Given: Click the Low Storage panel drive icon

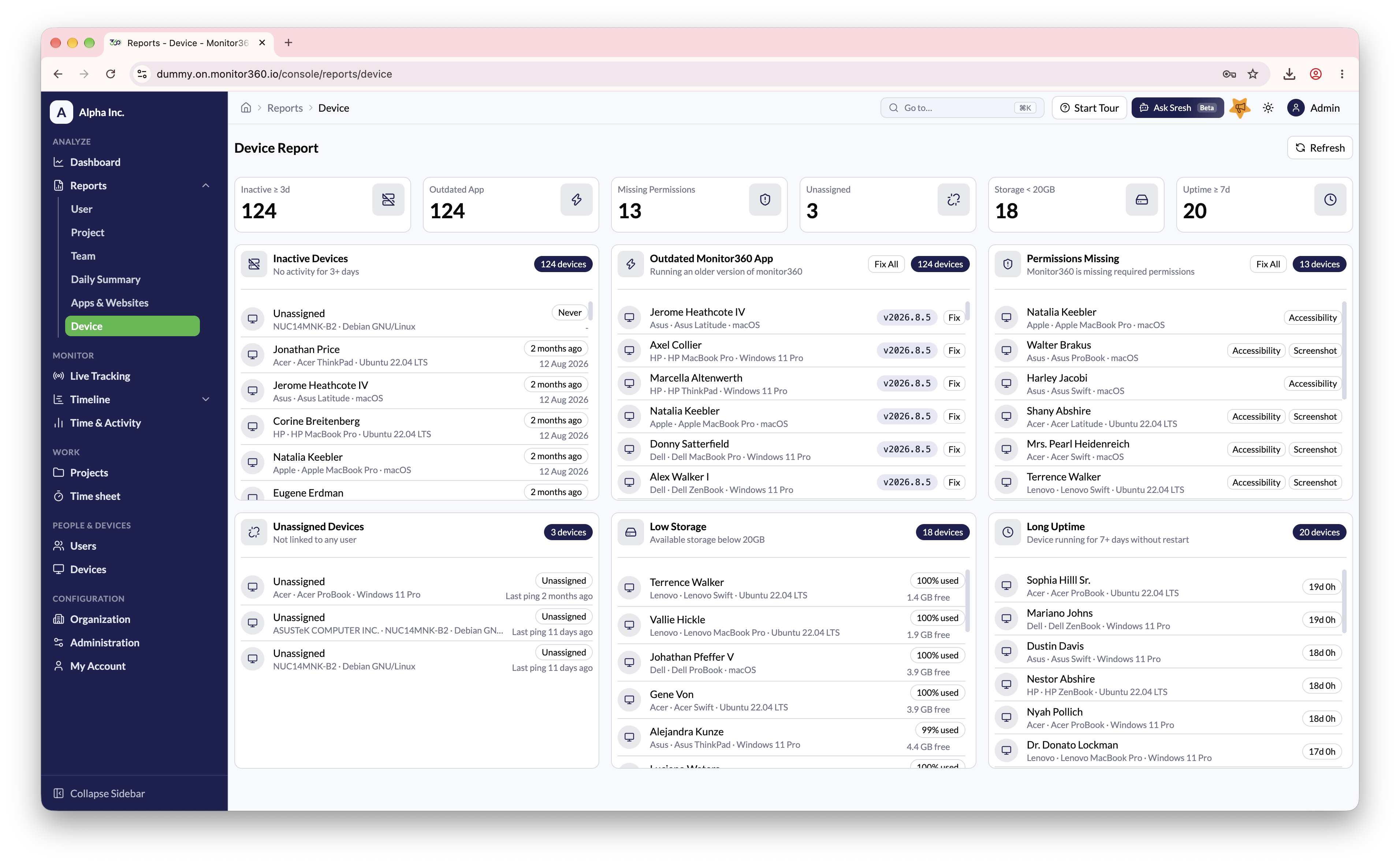Looking at the screenshot, I should tap(631, 532).
